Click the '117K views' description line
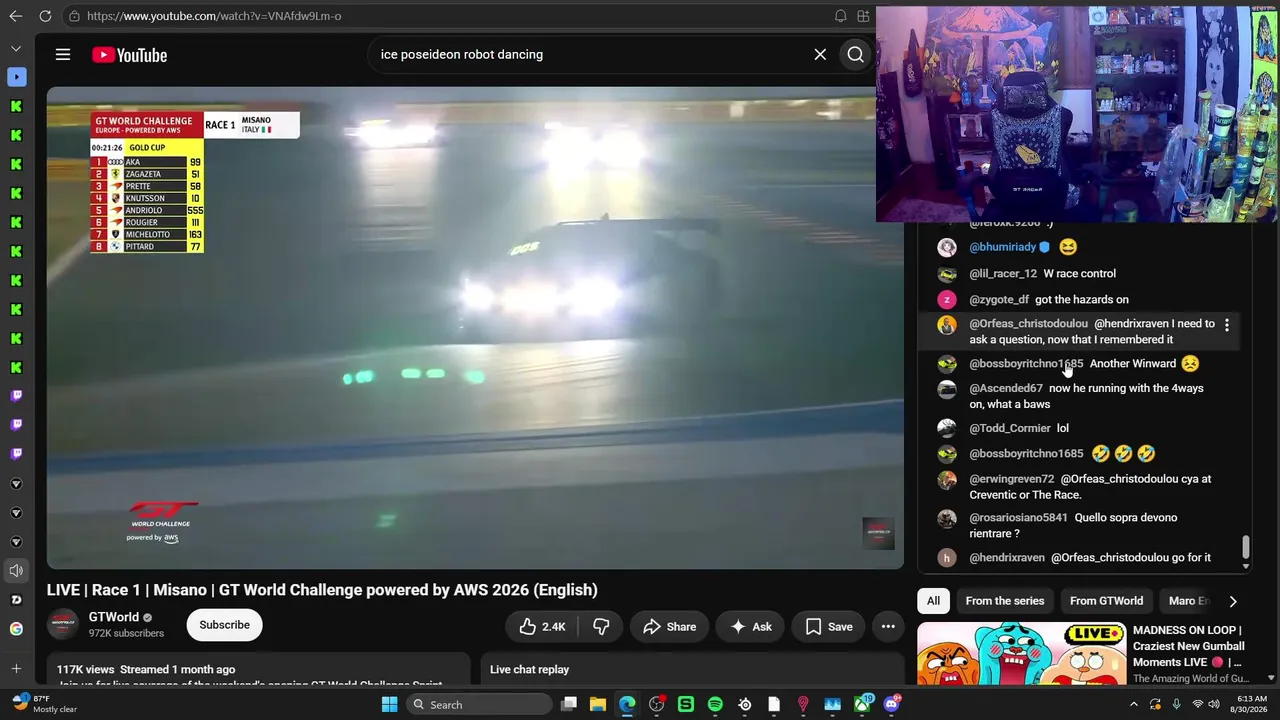 click(x=146, y=669)
